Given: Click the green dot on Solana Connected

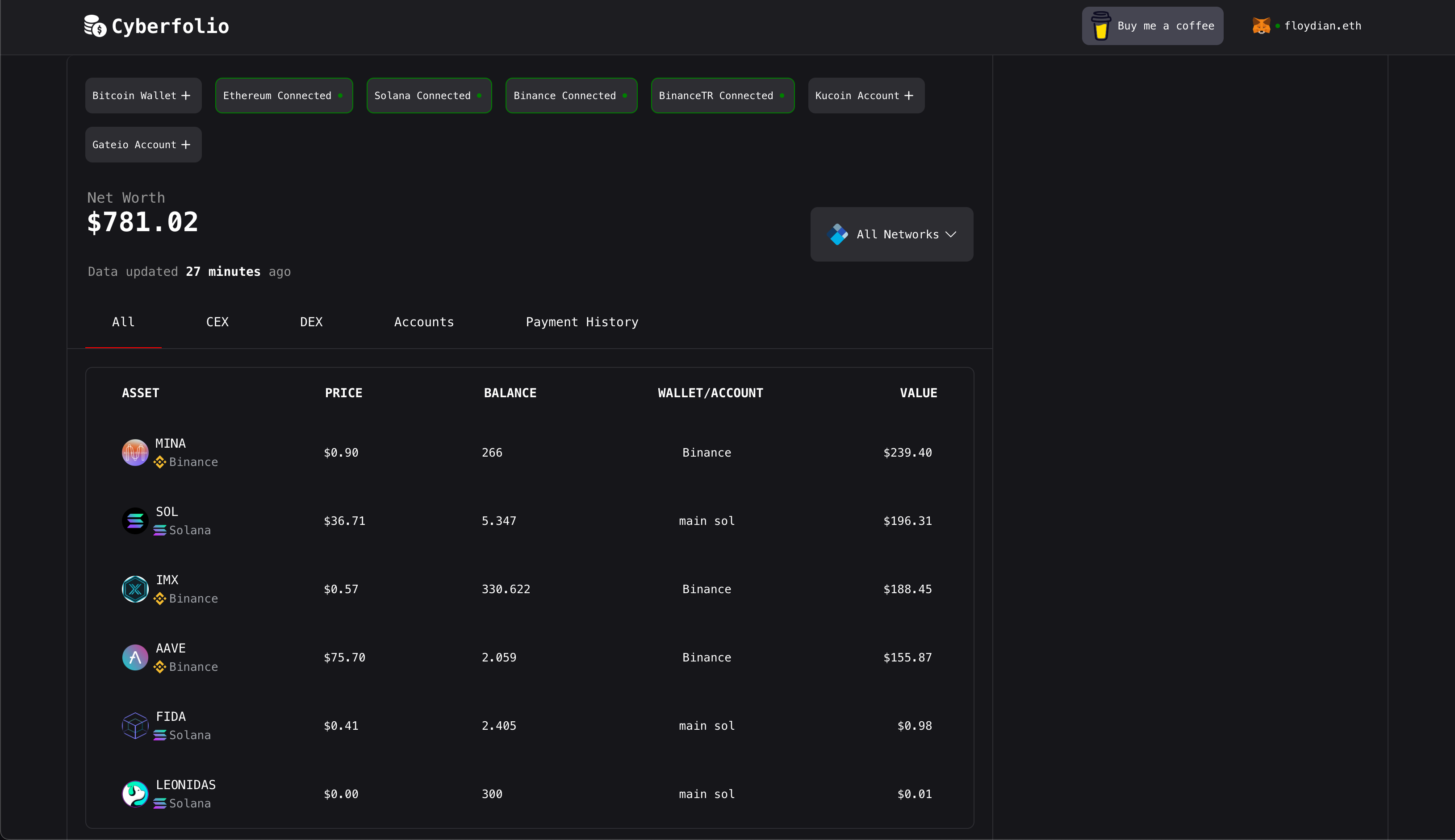Looking at the screenshot, I should tap(480, 96).
